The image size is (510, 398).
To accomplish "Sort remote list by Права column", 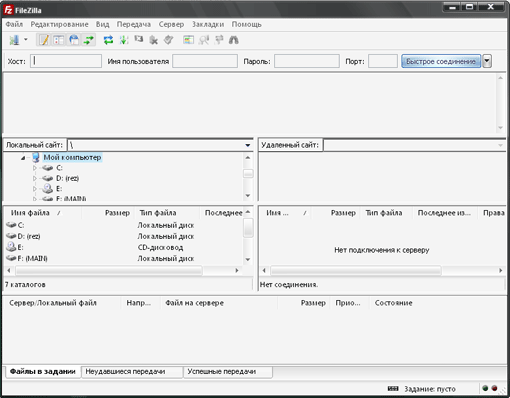I will [493, 213].
